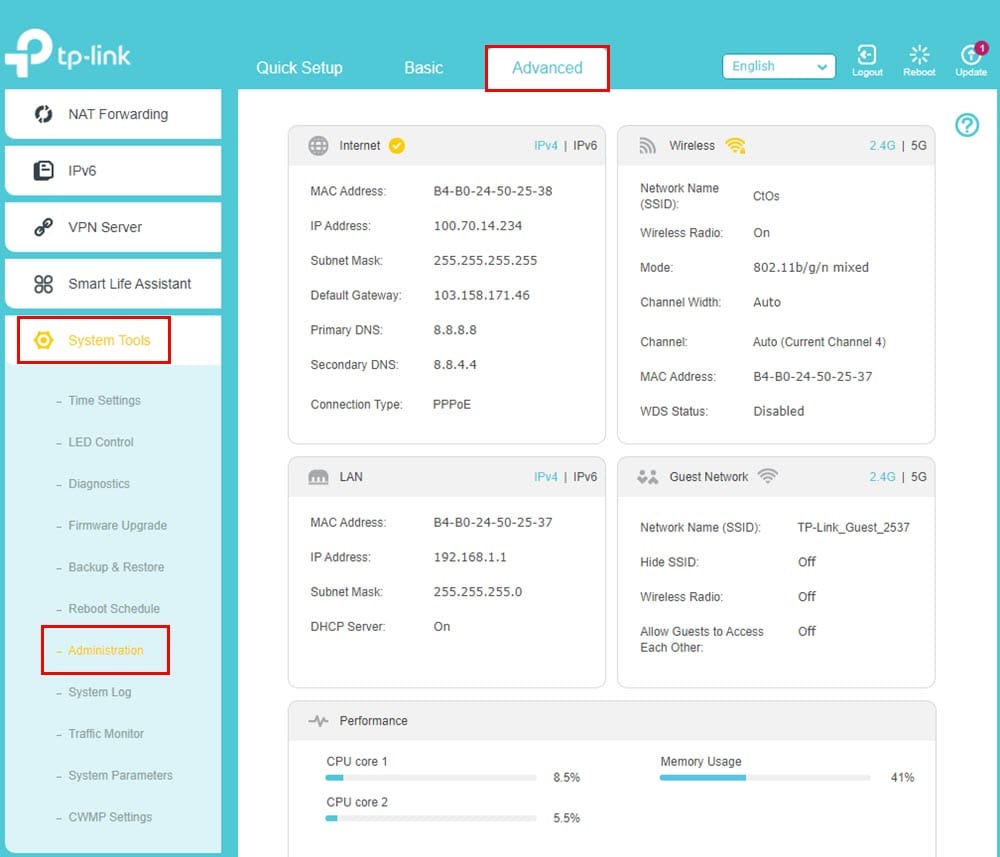Open Traffic Monitor submenu item
Screen dimensions: 1000x857
(x=106, y=734)
